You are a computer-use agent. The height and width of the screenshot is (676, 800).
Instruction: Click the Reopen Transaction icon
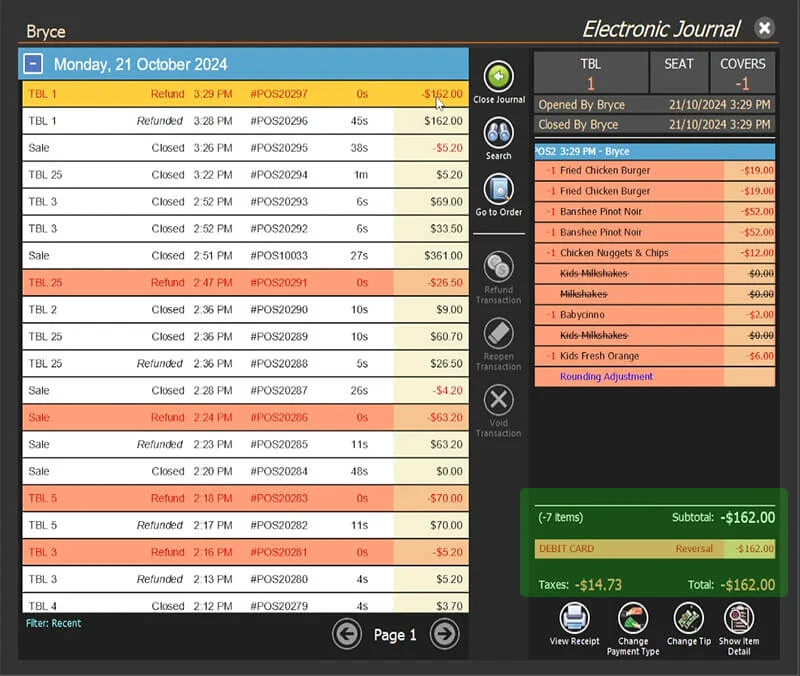coord(498,333)
